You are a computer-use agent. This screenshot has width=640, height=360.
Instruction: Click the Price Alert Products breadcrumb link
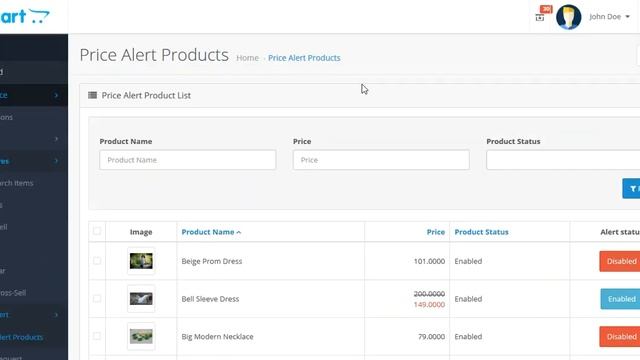(304, 58)
